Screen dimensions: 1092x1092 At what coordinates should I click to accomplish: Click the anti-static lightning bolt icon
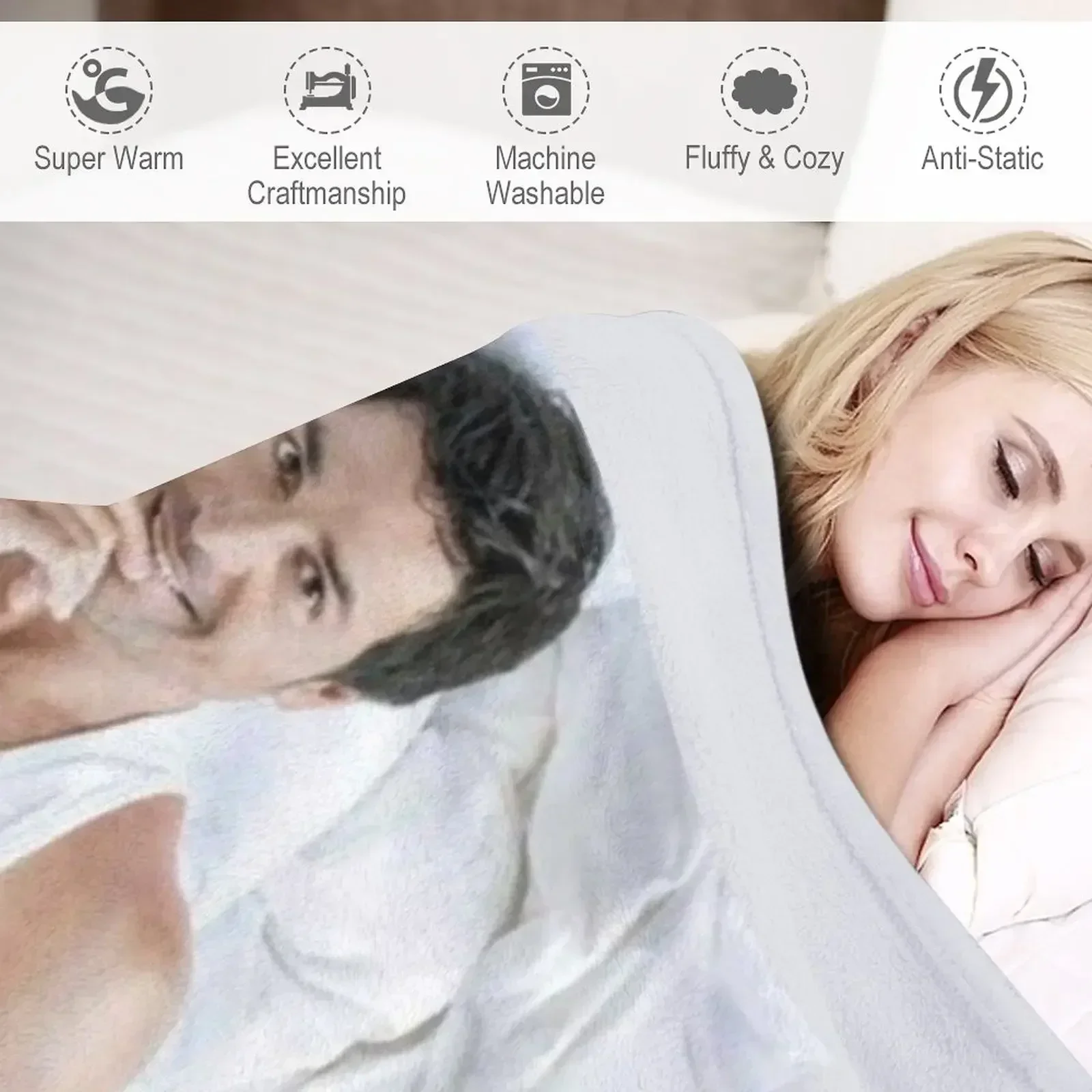click(983, 89)
